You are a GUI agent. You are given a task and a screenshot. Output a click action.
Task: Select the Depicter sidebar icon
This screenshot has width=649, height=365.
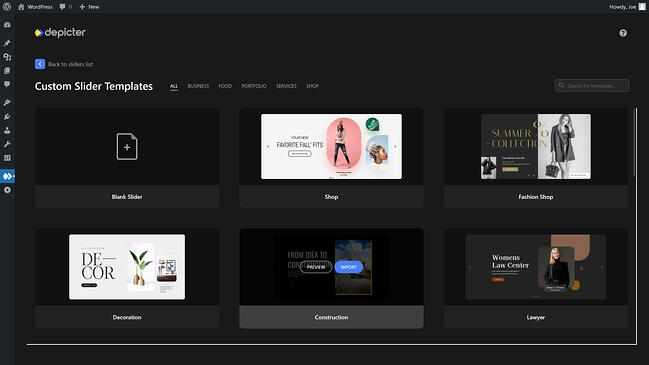coord(7,176)
